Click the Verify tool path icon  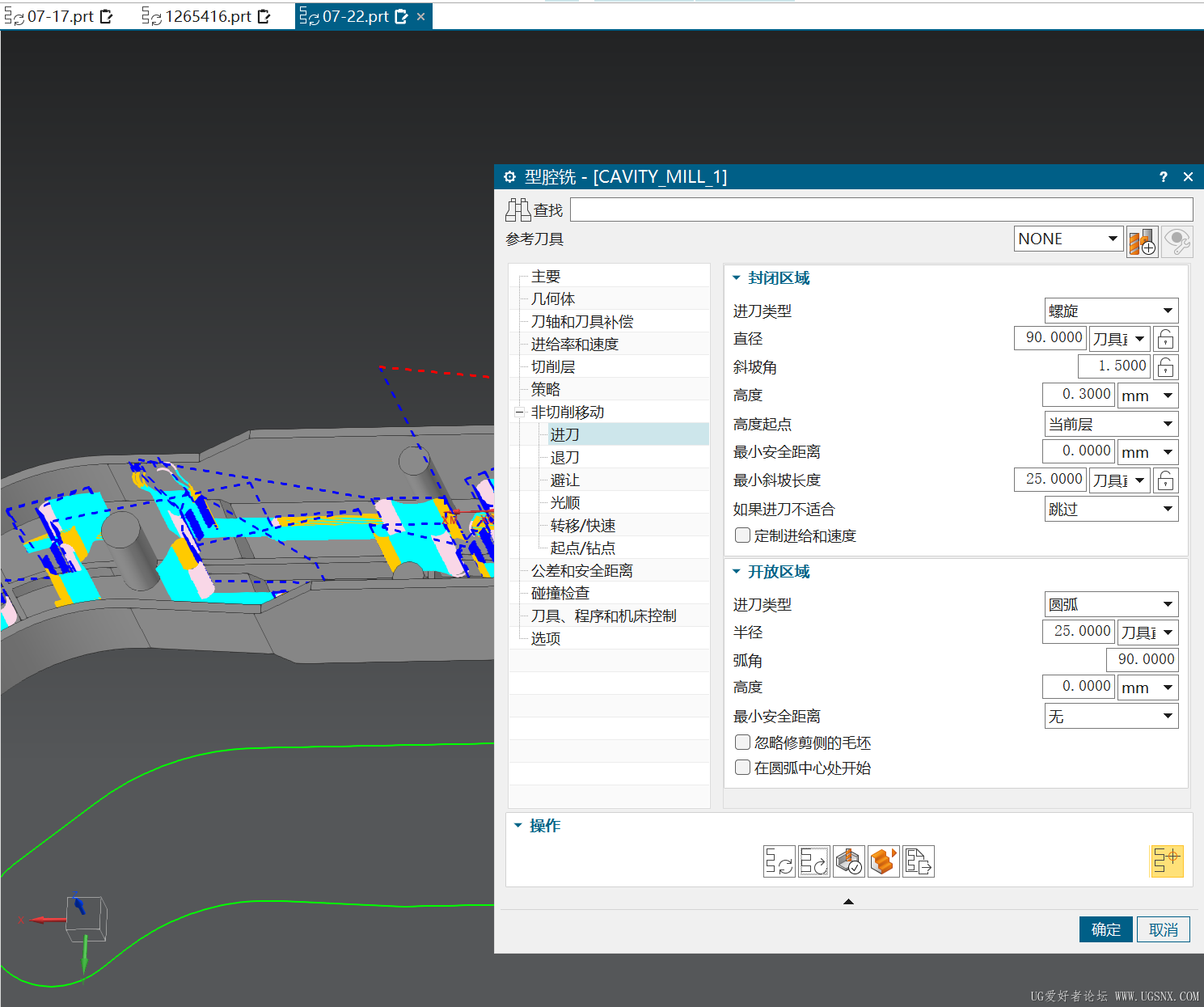[x=849, y=861]
